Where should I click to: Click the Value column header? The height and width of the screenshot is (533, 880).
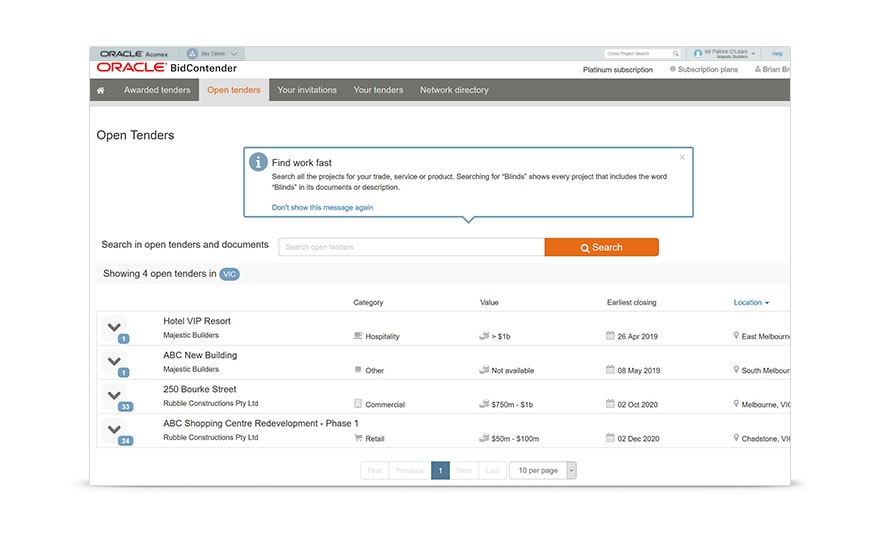[489, 302]
